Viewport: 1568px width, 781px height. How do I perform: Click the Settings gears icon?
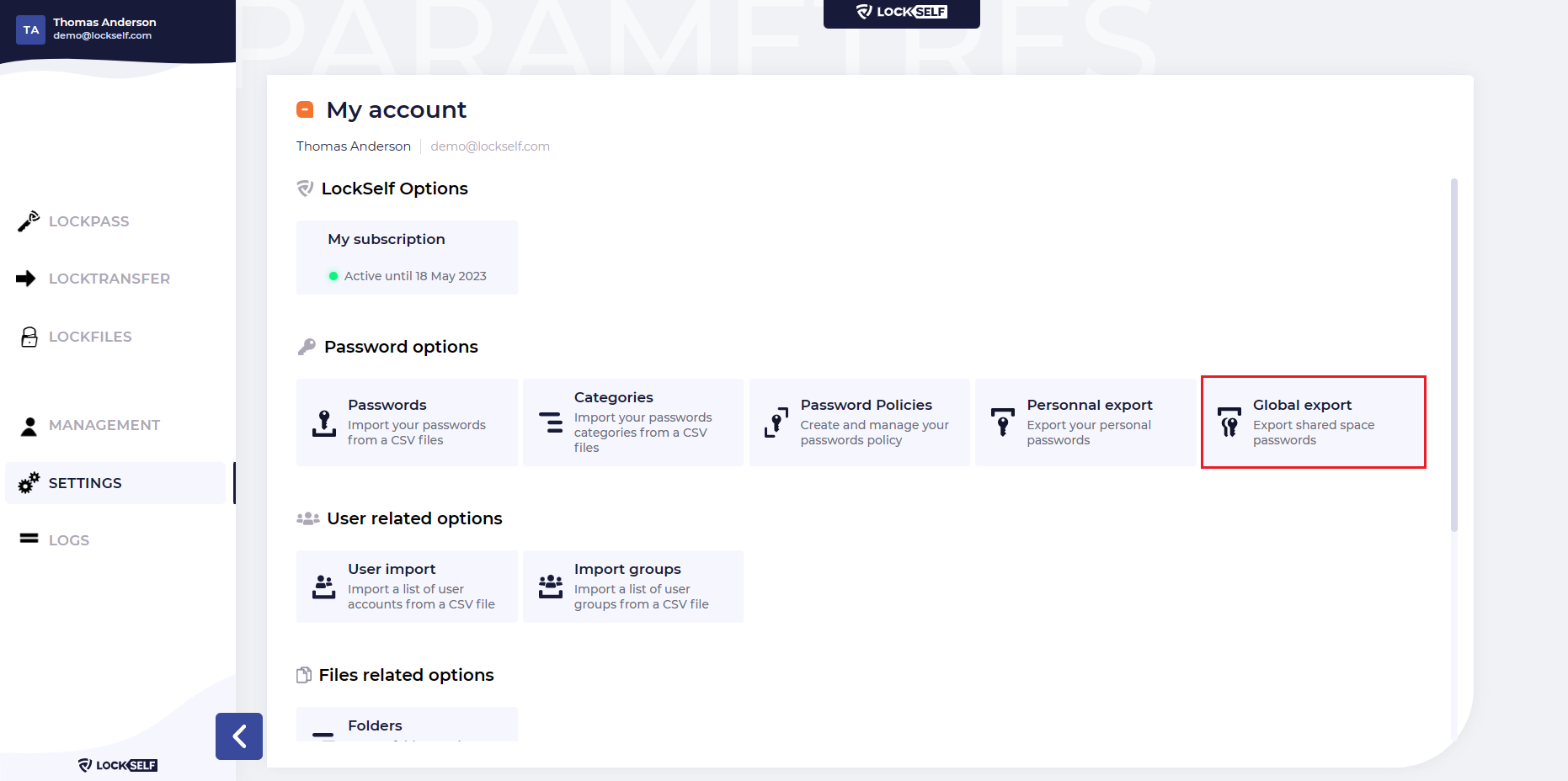click(x=29, y=483)
